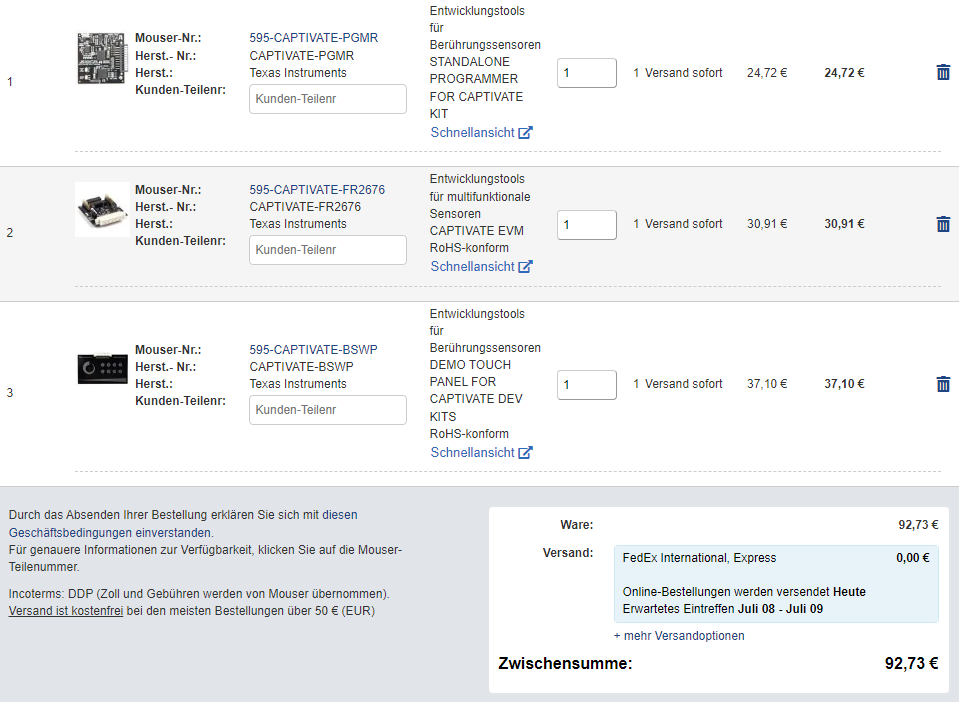Open the 'Versand ist kostenfrei' link

(x=66, y=611)
